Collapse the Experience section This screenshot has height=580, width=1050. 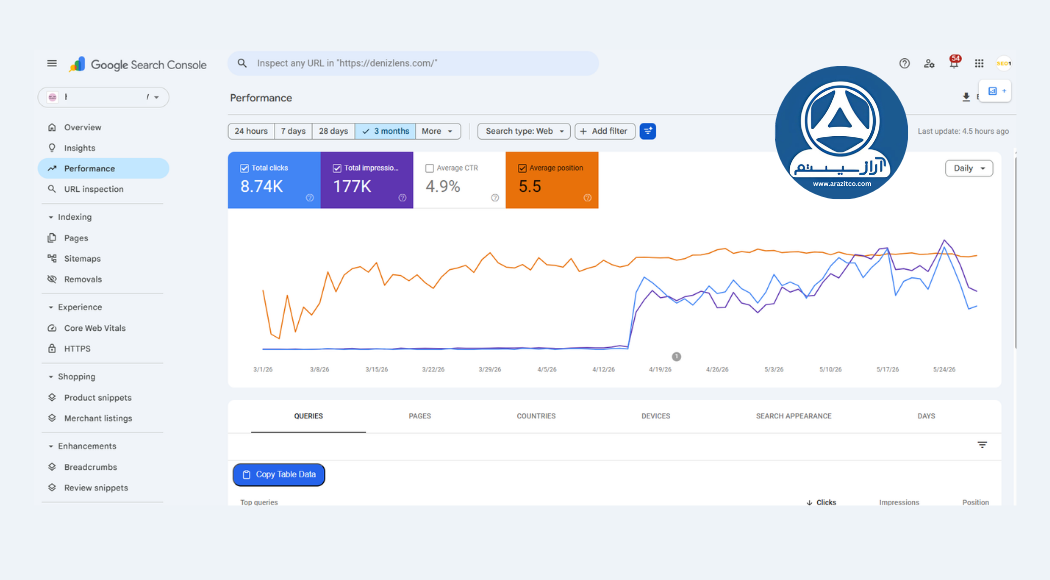point(75,307)
